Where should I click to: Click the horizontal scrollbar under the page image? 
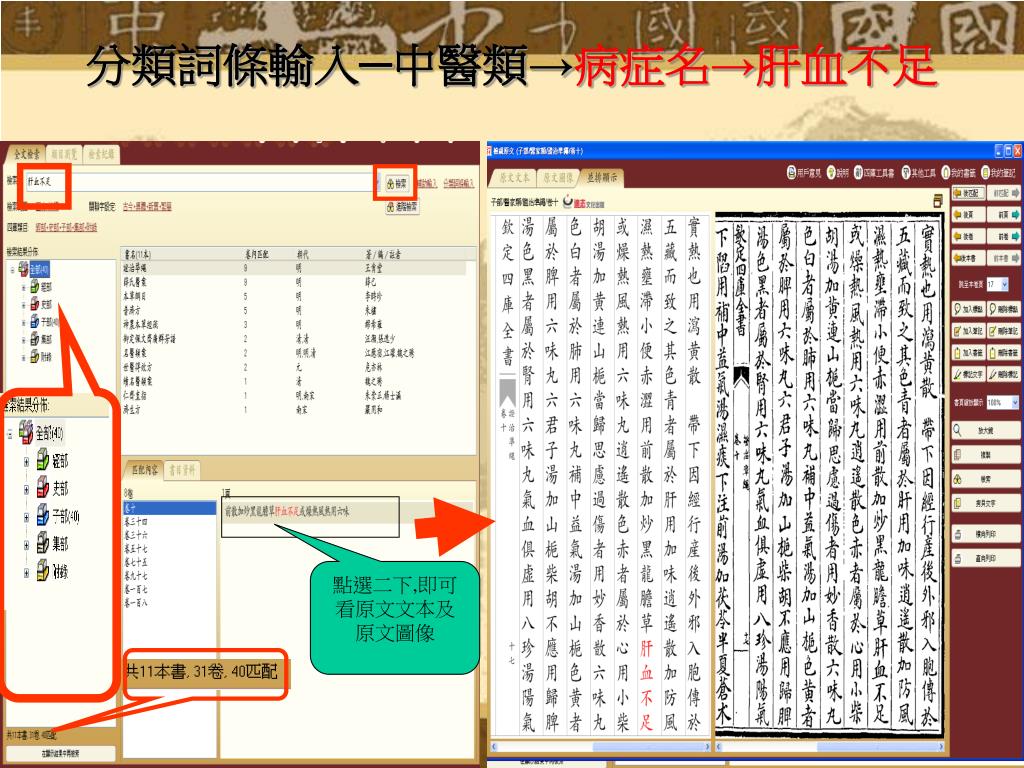click(831, 746)
